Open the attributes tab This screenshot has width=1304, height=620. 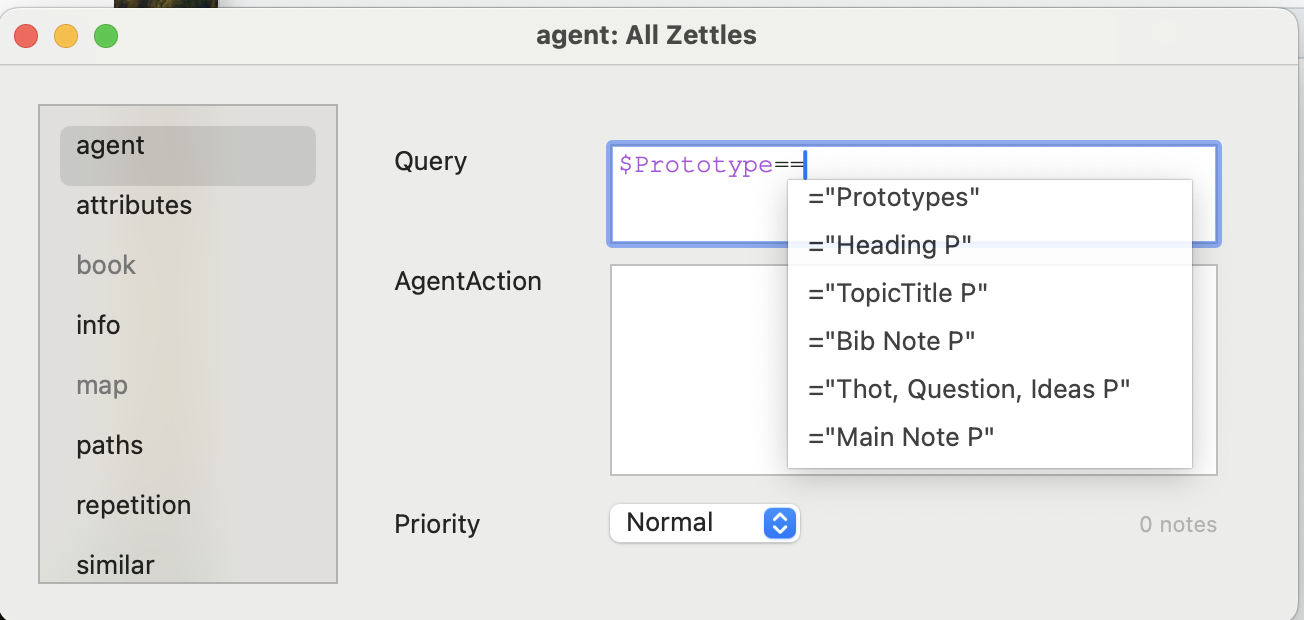click(134, 206)
